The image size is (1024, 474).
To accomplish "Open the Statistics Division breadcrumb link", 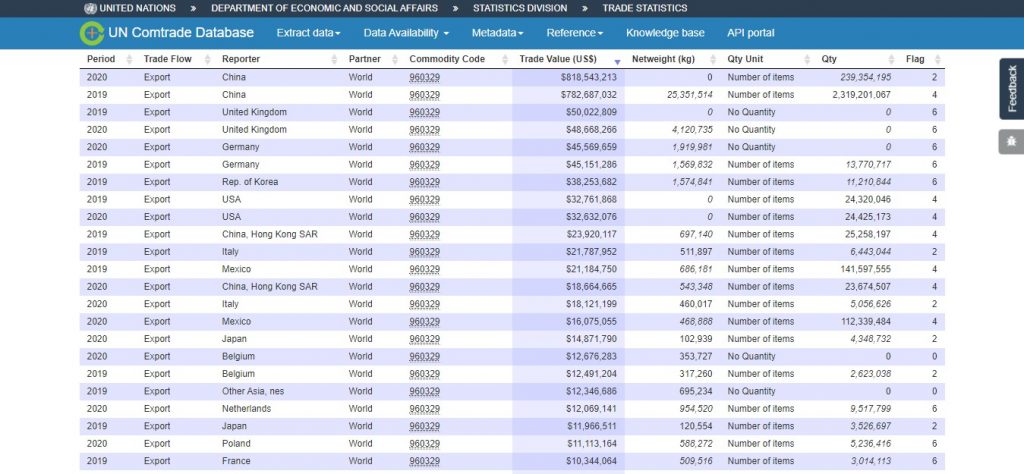I will 520,8.
